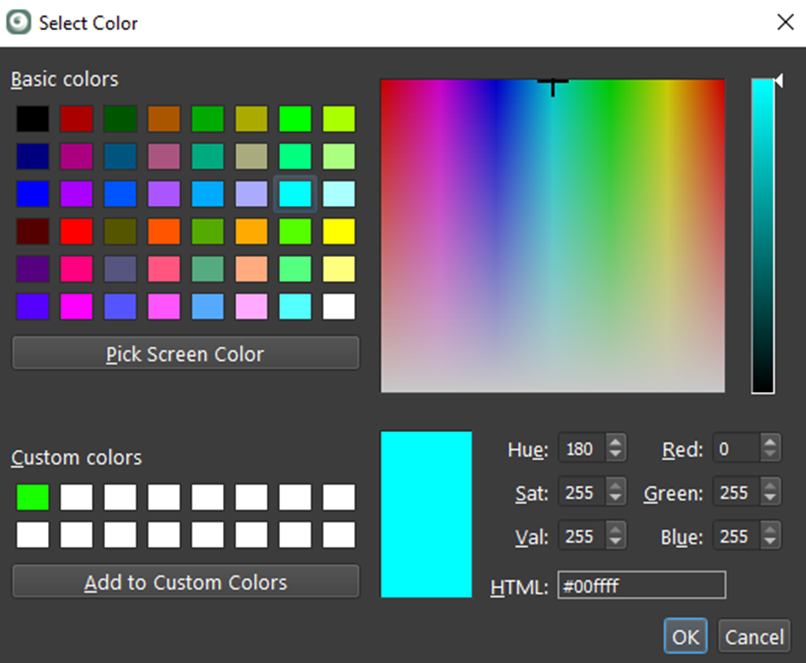Click the Pick Screen Color button
This screenshot has height=663, width=806.
point(185,354)
